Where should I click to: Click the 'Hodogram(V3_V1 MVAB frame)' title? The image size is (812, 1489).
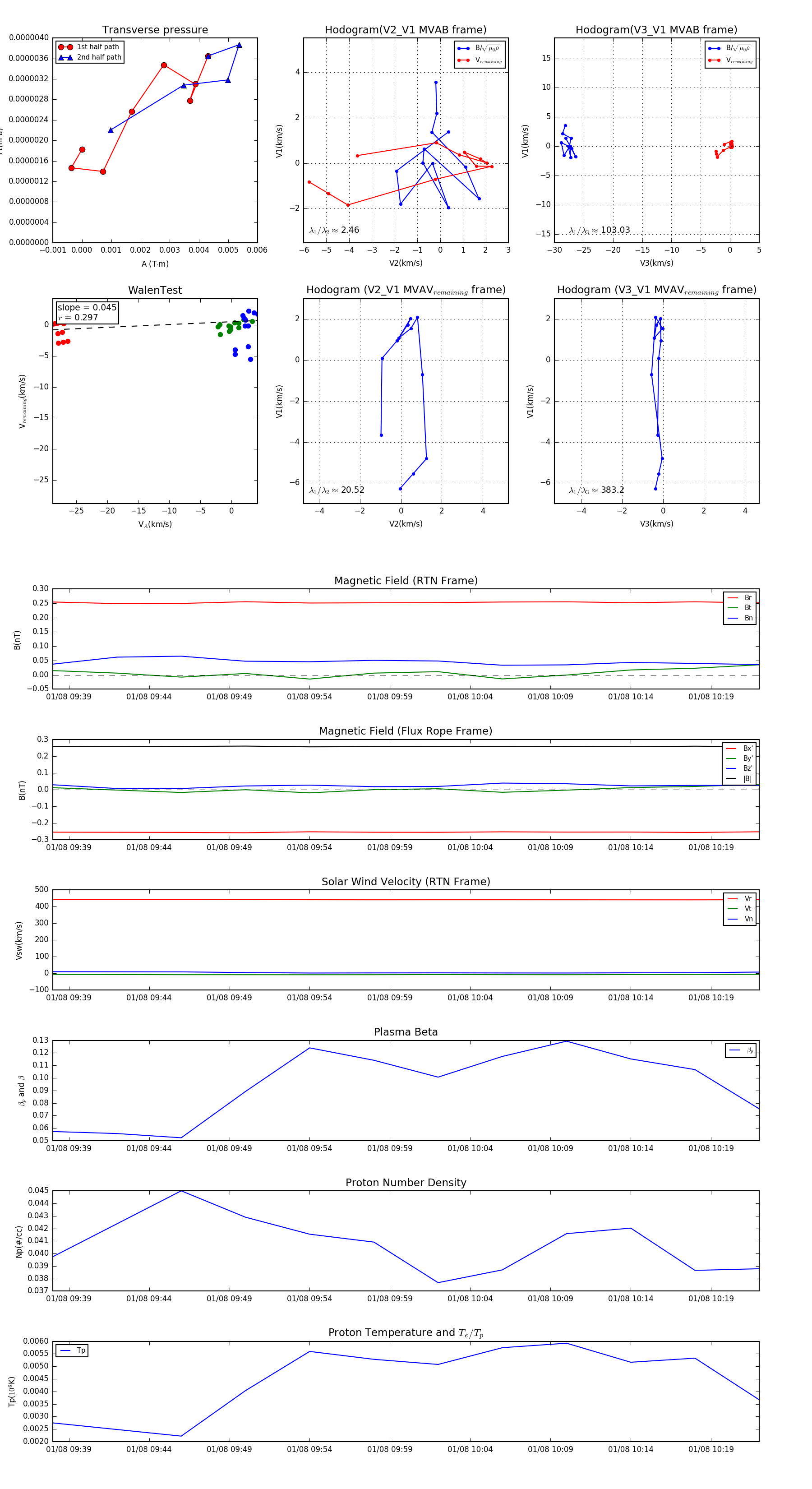tap(656, 30)
